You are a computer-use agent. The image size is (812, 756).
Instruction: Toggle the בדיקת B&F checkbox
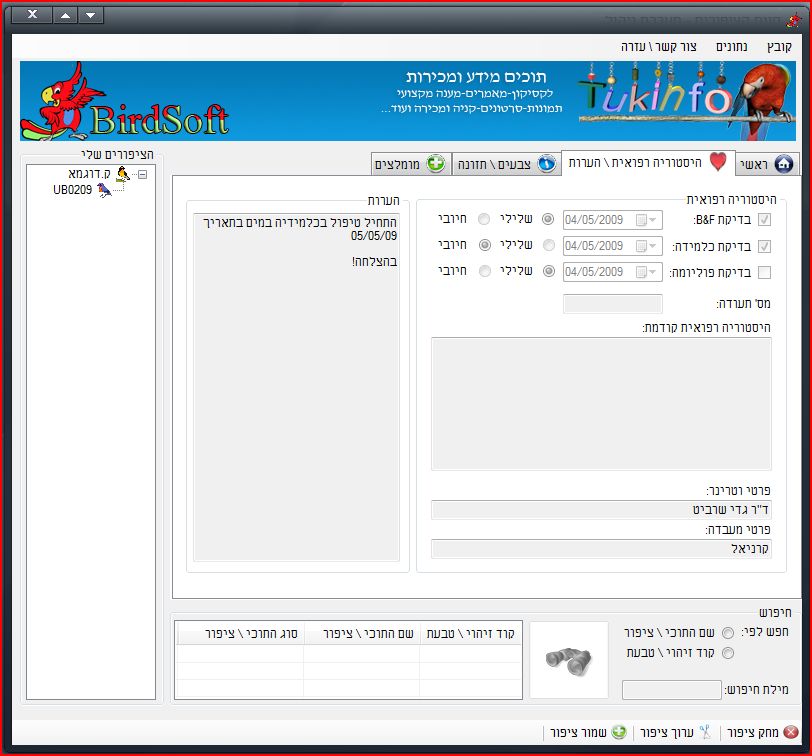tap(765, 220)
